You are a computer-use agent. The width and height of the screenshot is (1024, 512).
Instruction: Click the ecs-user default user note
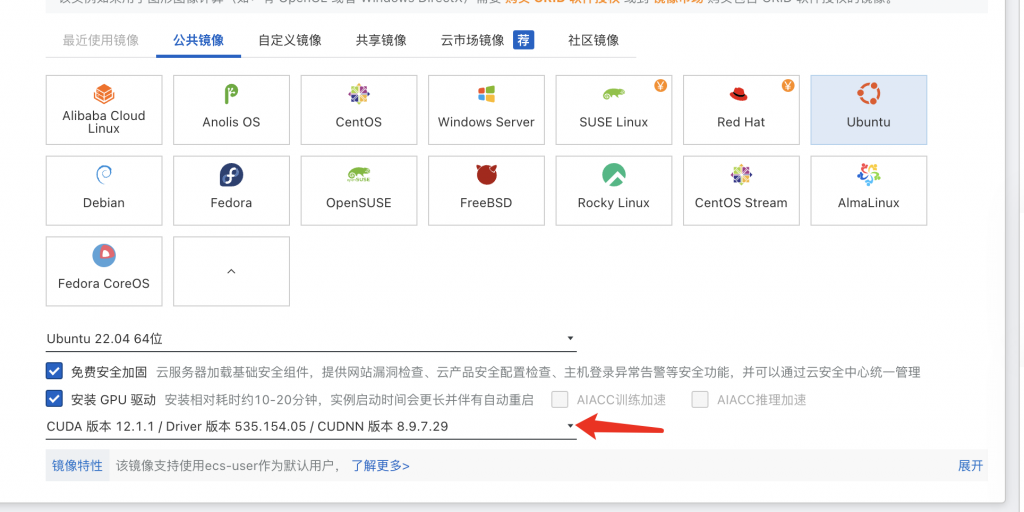click(x=228, y=466)
